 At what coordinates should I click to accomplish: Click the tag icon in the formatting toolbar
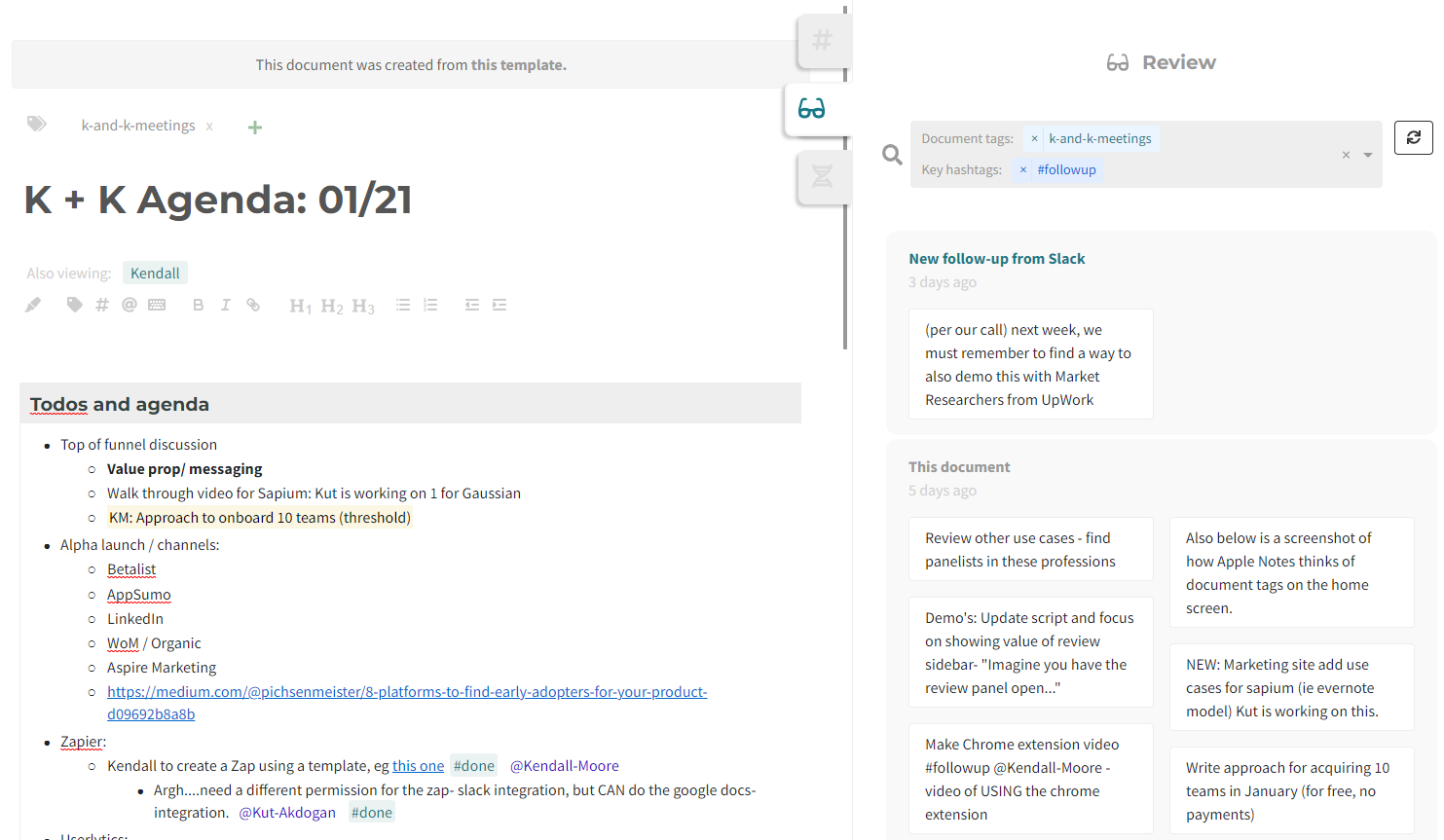[74, 305]
